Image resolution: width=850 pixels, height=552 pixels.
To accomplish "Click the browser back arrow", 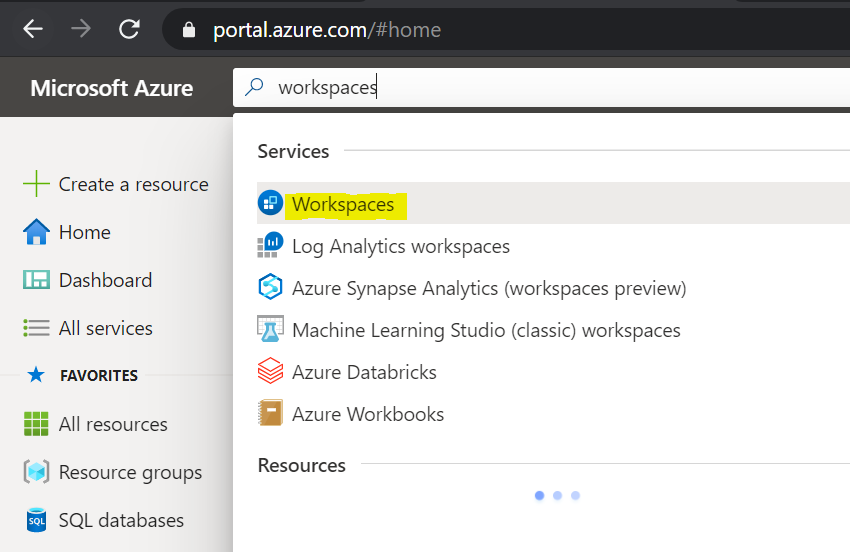I will (33, 29).
